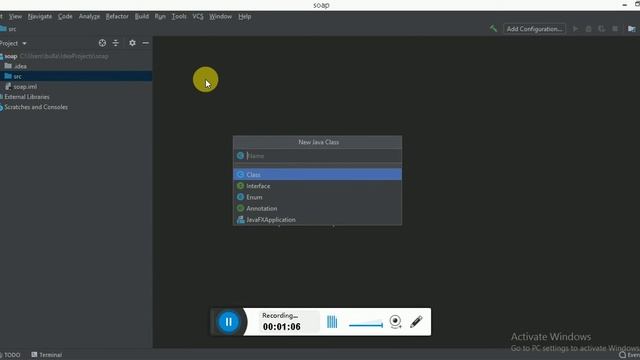The image size is (640, 360).
Task: Open Project panel settings gear
Action: (132, 43)
